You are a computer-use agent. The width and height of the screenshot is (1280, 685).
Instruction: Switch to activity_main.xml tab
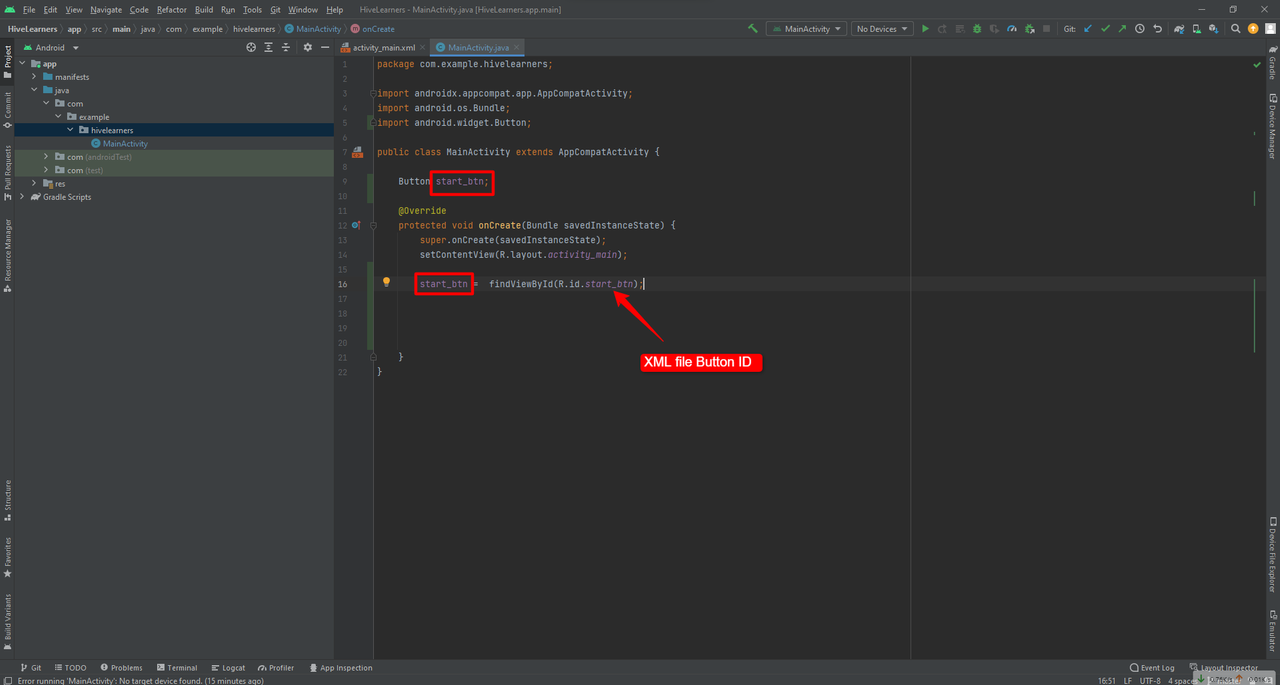tap(383, 47)
